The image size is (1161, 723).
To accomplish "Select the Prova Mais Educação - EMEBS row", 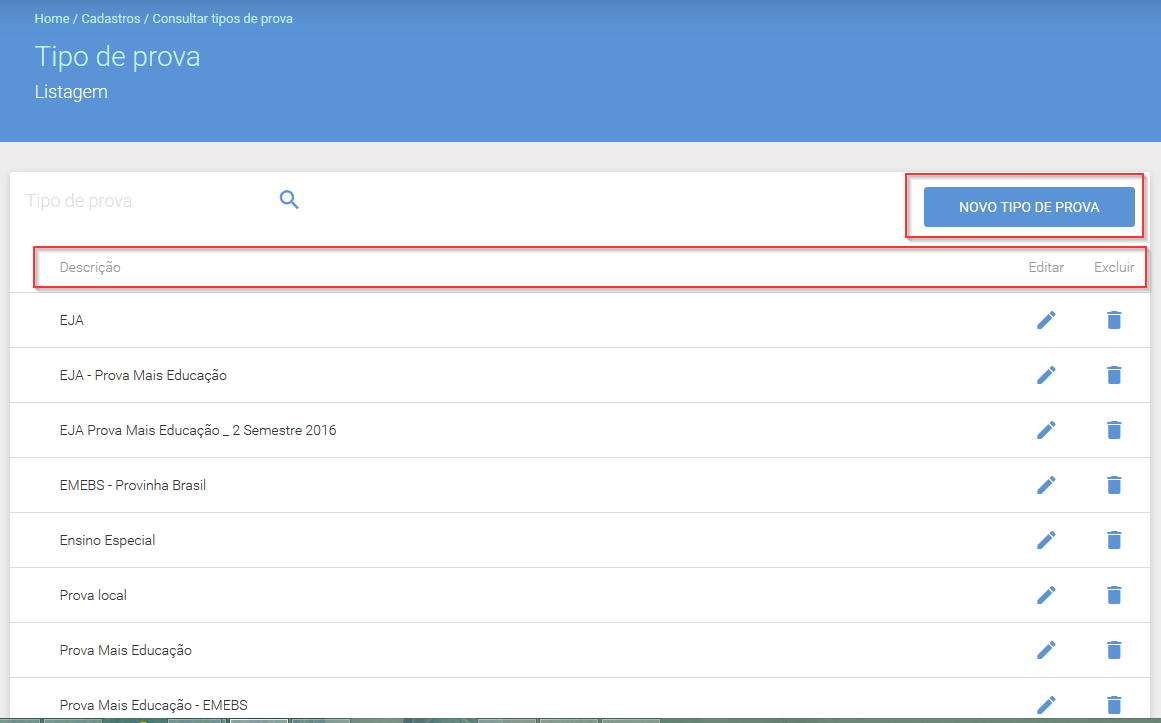I will click(x=580, y=704).
